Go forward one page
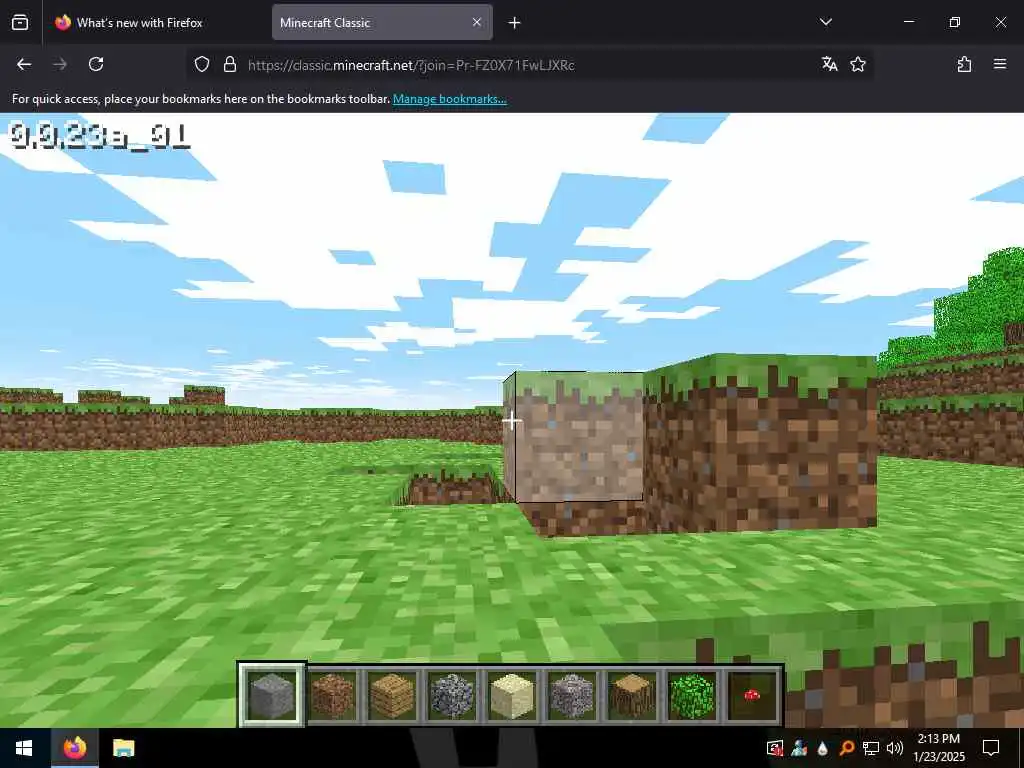Image resolution: width=1024 pixels, height=768 pixels. coord(60,64)
